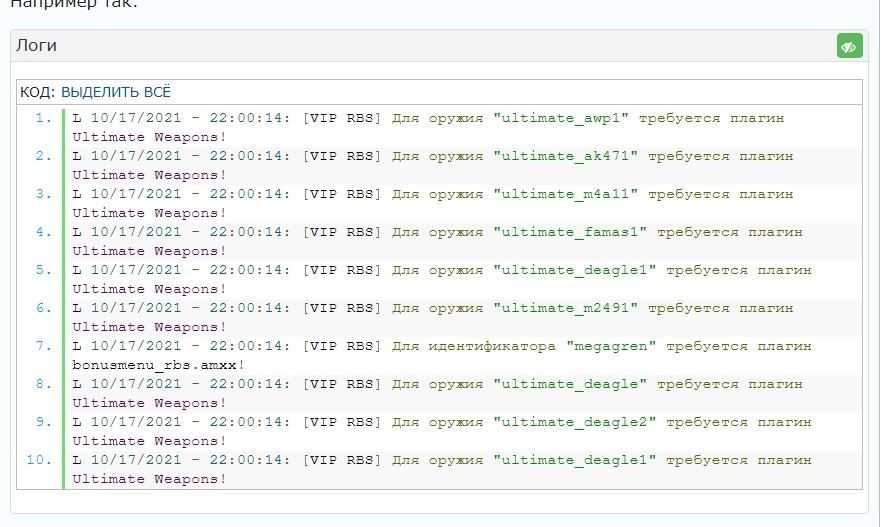Click the "ultimate_deagle2" string in the log
The height and width of the screenshot is (527, 883).
click(574, 422)
